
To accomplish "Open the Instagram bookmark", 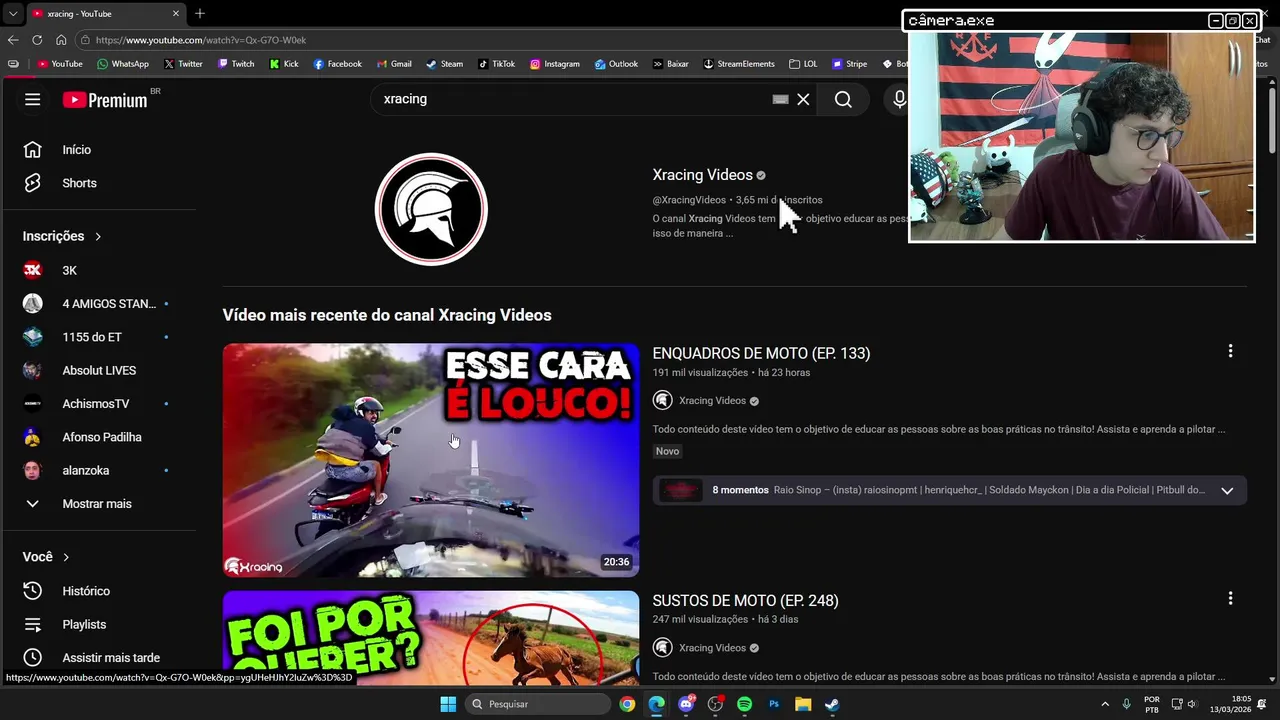I will (555, 63).
